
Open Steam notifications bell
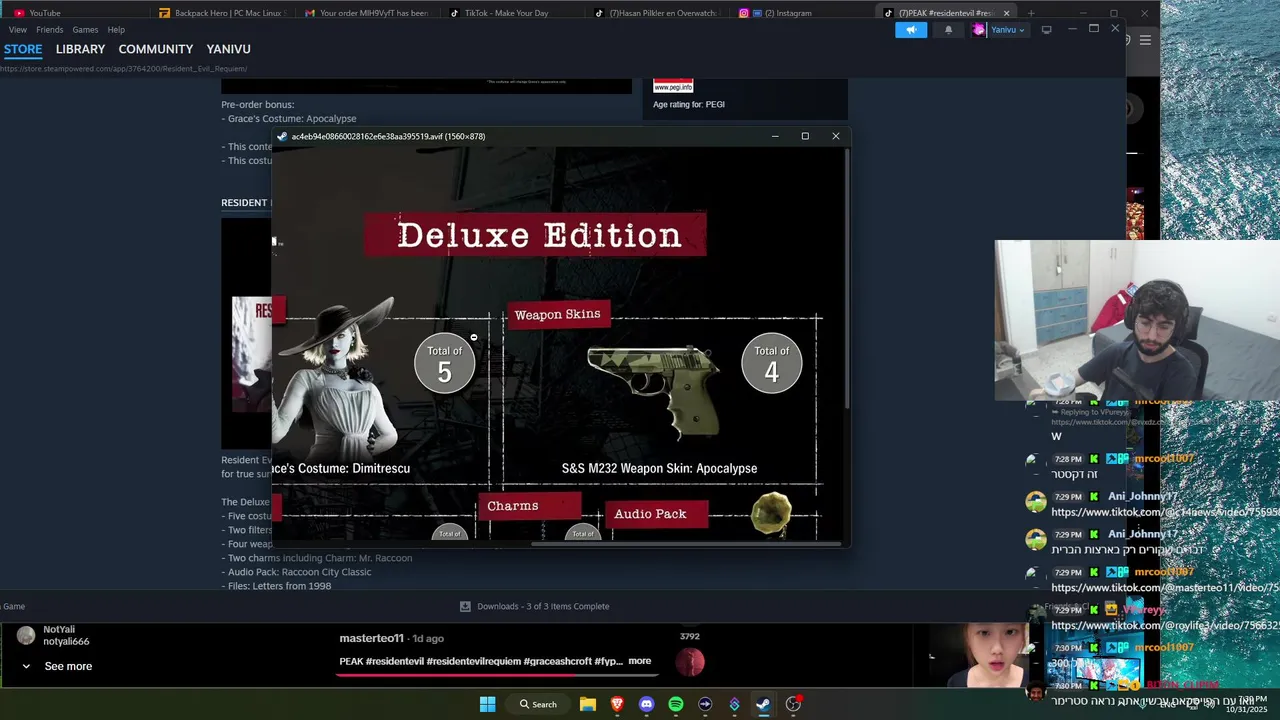click(949, 30)
